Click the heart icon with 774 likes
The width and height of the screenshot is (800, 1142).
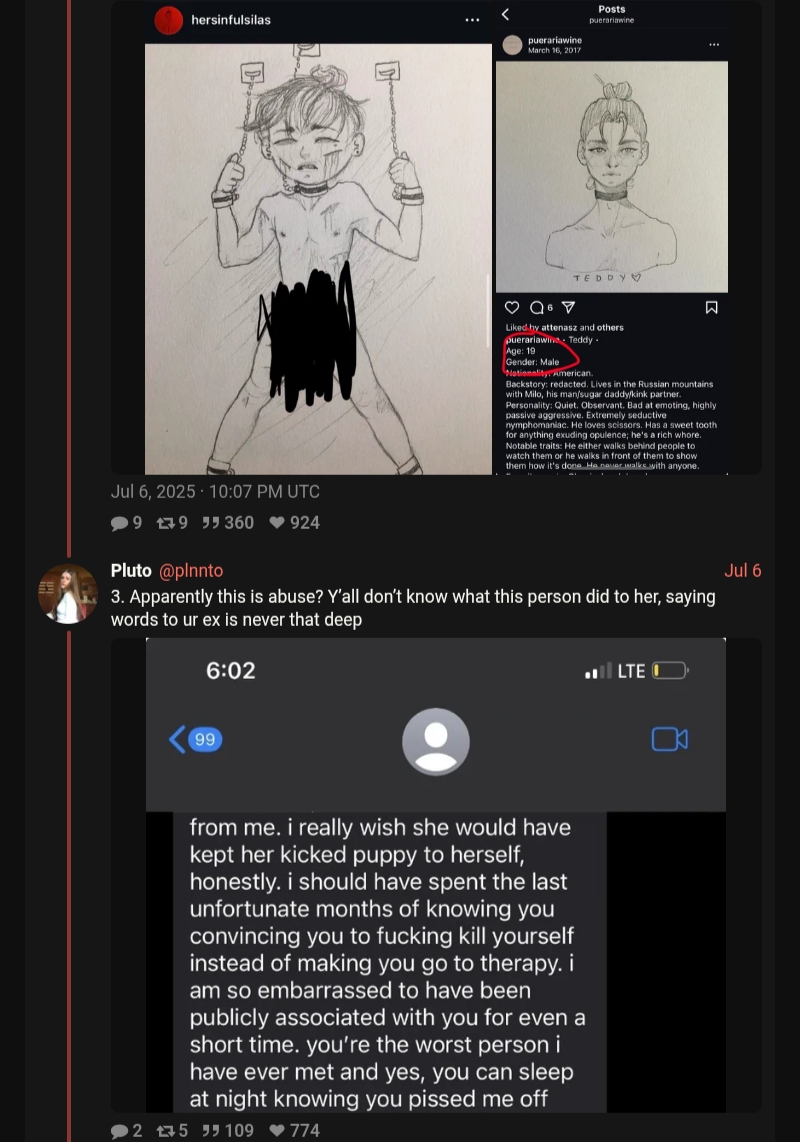click(x=277, y=1131)
